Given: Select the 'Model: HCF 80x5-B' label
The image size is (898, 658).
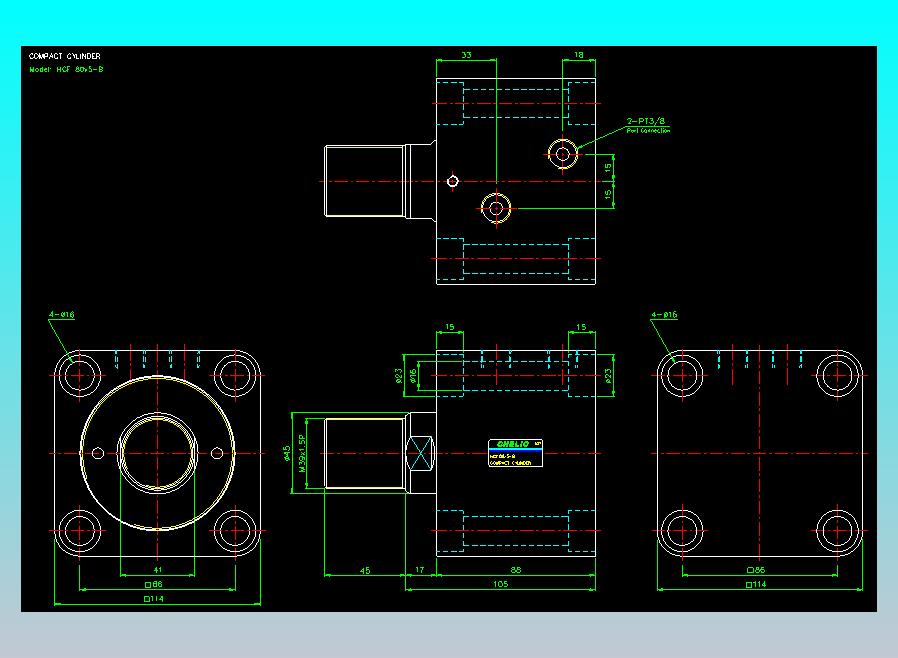Looking at the screenshot, I should 66,69.
